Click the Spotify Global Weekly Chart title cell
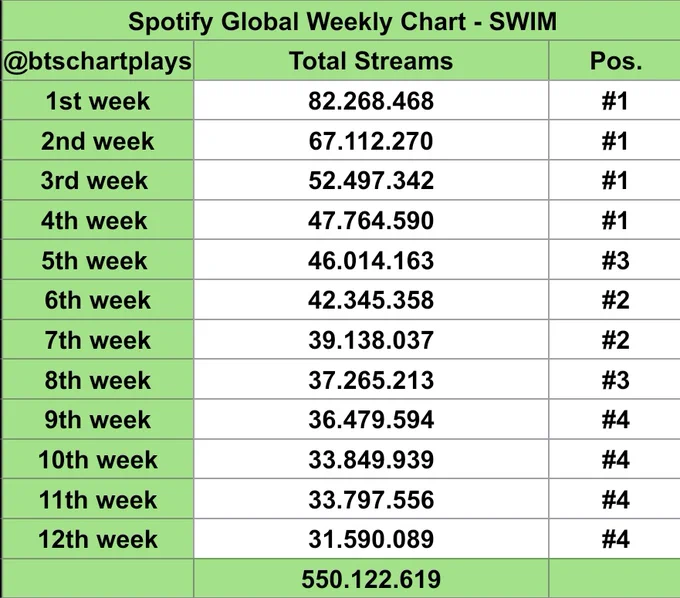Image resolution: width=680 pixels, height=598 pixels. point(342,20)
